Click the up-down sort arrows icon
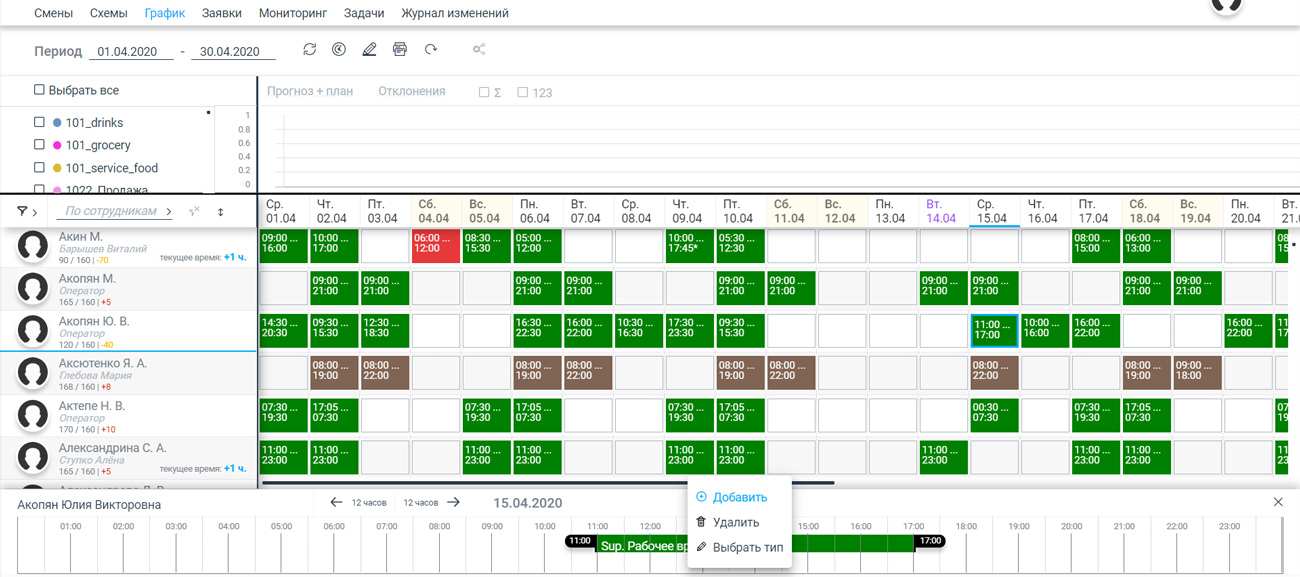The height and width of the screenshot is (577, 1300). (221, 212)
